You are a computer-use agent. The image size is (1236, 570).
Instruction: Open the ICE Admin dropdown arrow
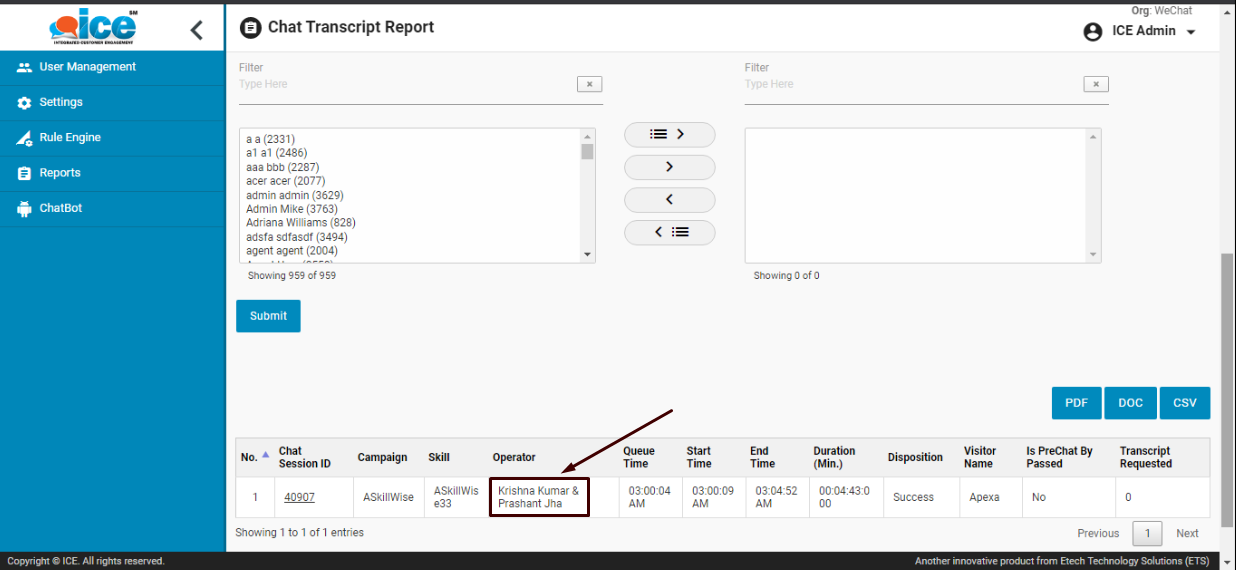click(1191, 33)
